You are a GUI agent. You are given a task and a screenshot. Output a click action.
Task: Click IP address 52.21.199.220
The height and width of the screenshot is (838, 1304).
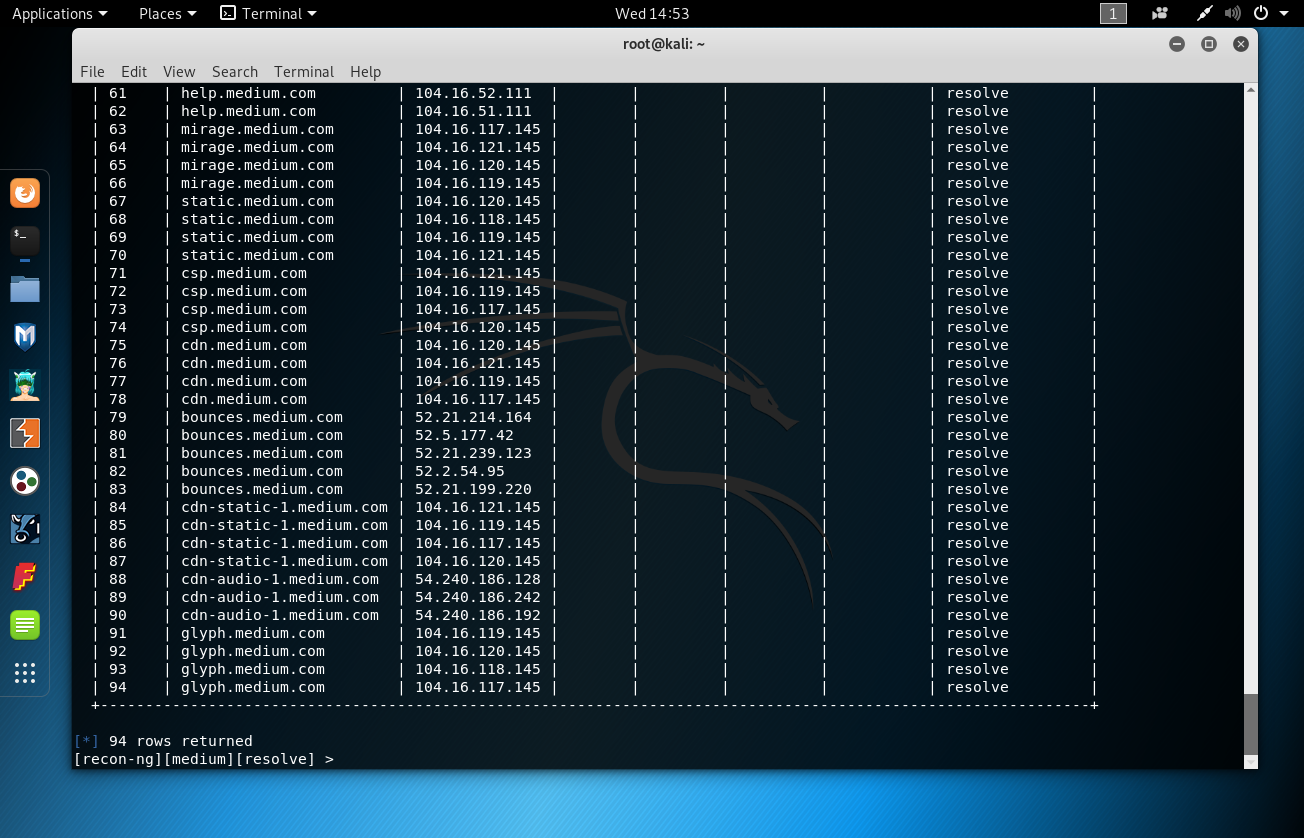pyautogui.click(x=473, y=489)
